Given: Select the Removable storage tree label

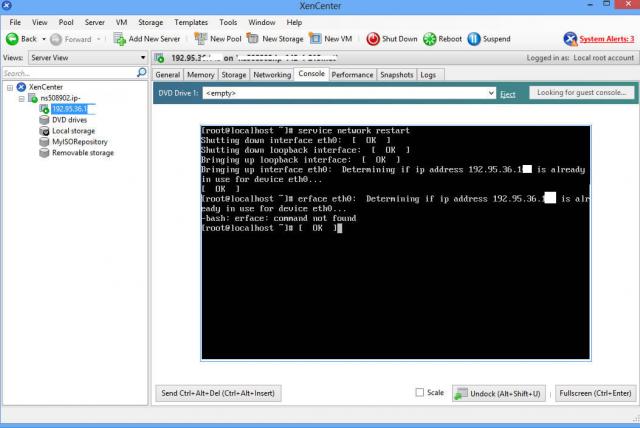Looking at the screenshot, I should [83, 153].
